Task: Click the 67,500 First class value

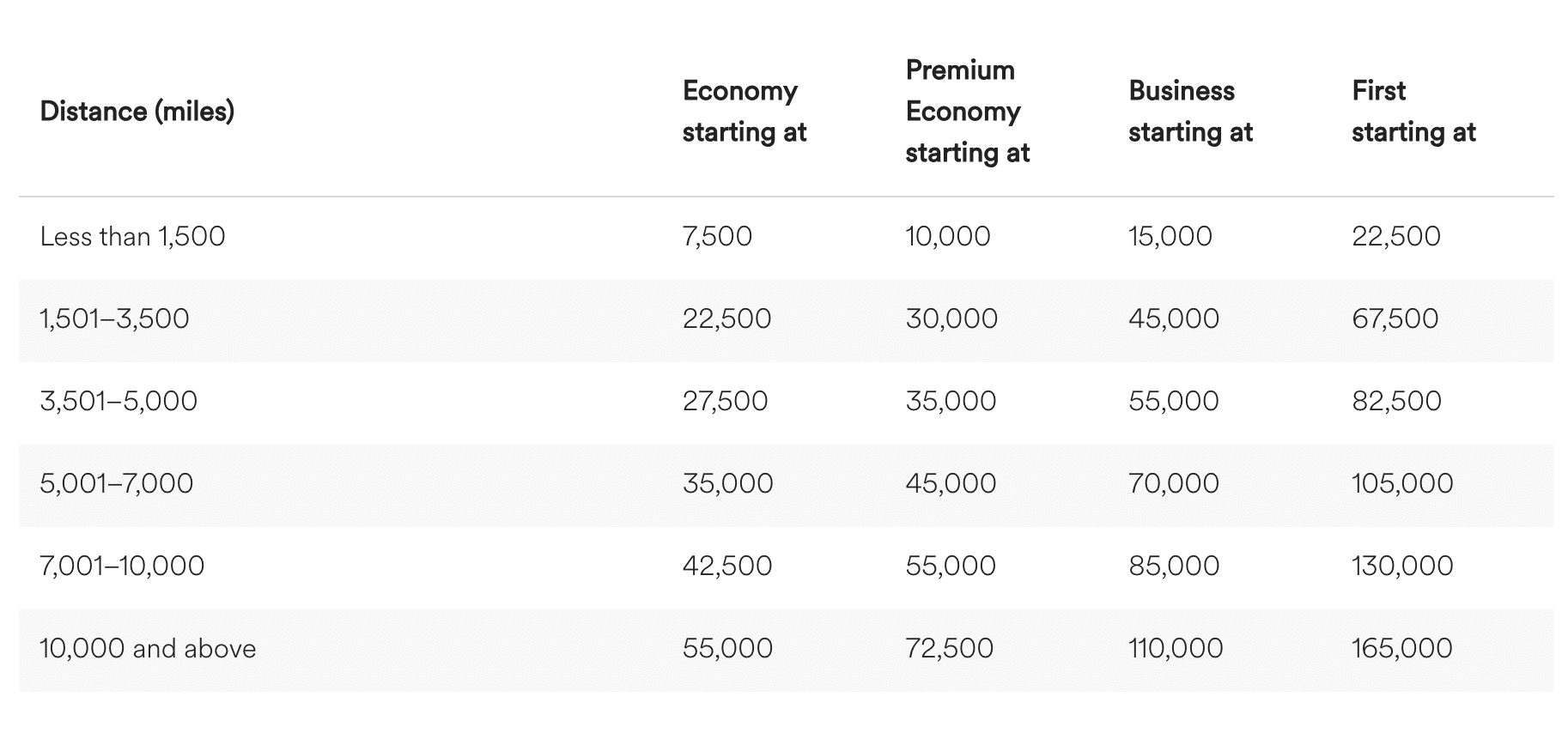Action: click(1395, 319)
